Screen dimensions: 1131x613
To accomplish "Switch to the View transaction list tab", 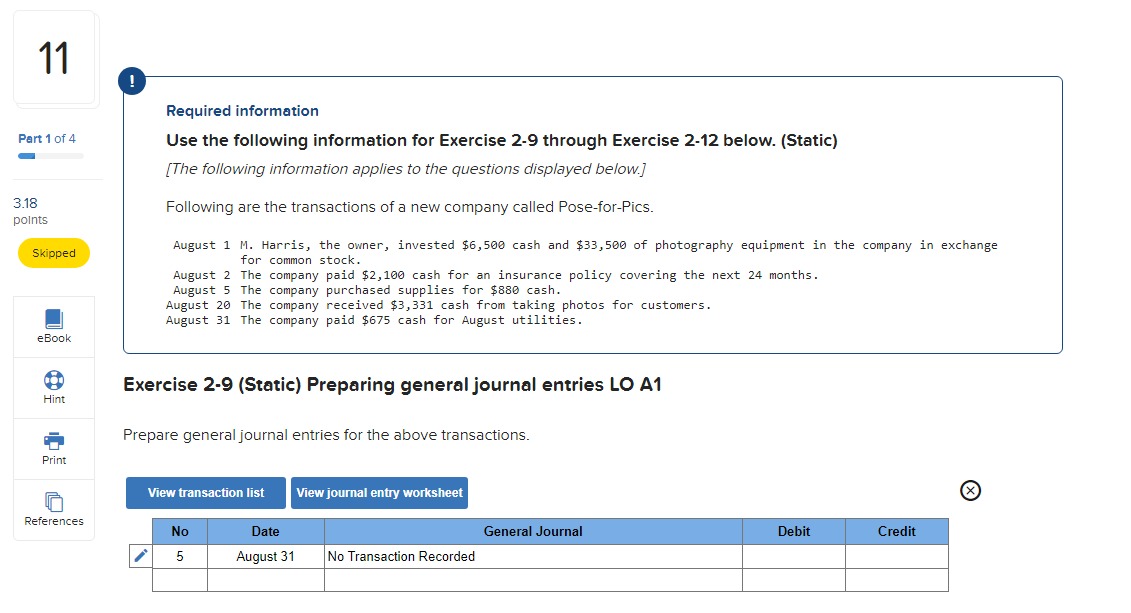I will (205, 492).
